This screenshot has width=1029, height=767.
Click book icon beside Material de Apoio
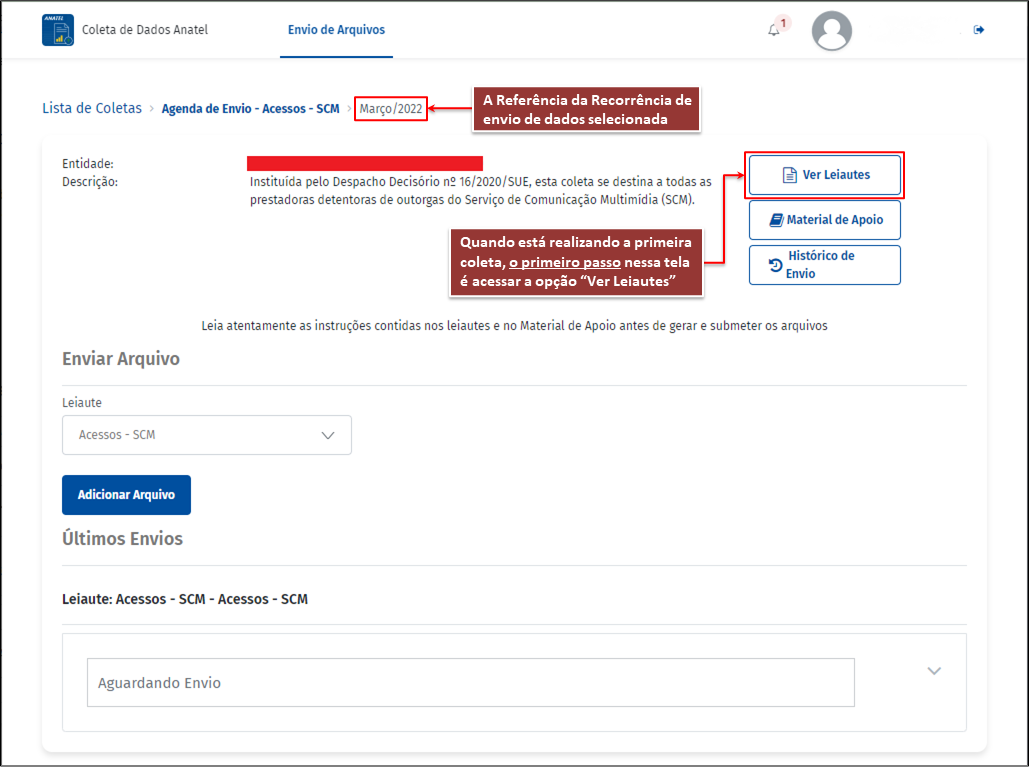coord(776,220)
